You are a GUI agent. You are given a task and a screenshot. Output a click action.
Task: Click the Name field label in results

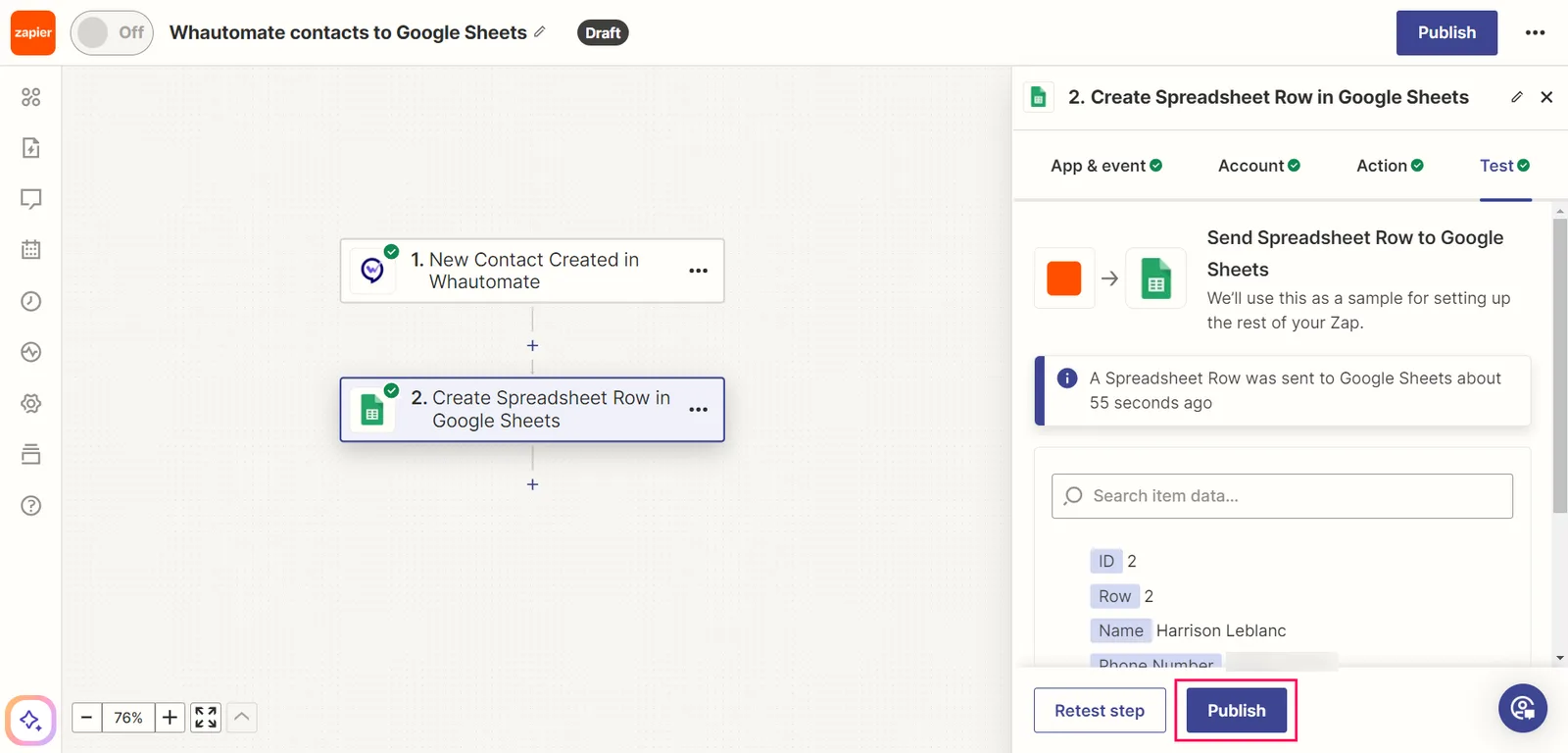click(x=1120, y=630)
